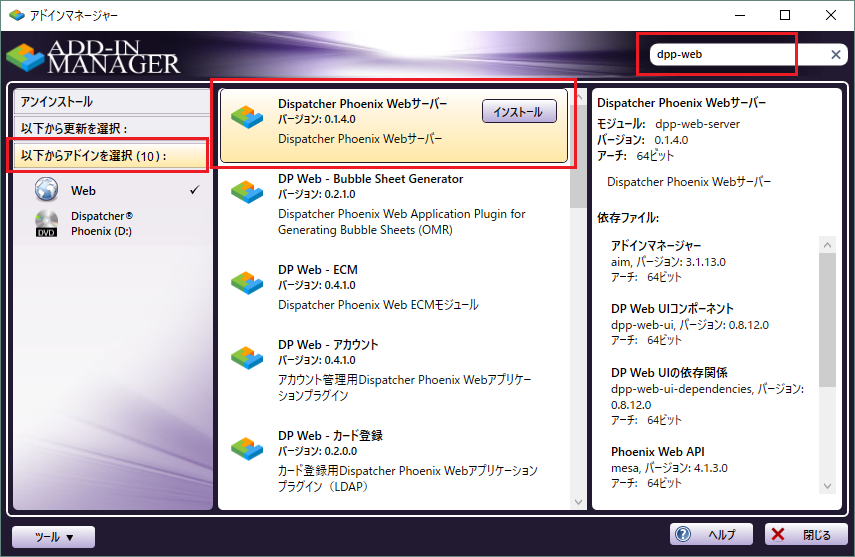Maximize the アドインマネージャー window
The image size is (855, 557).
tap(785, 15)
